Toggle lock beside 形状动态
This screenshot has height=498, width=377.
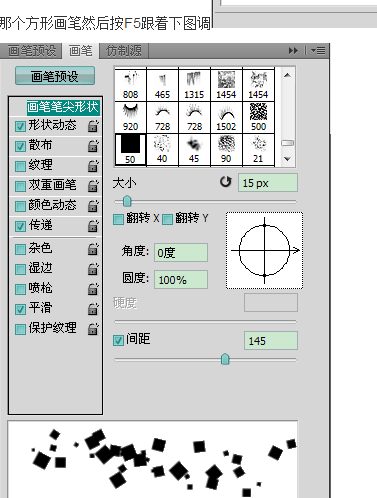93,126
